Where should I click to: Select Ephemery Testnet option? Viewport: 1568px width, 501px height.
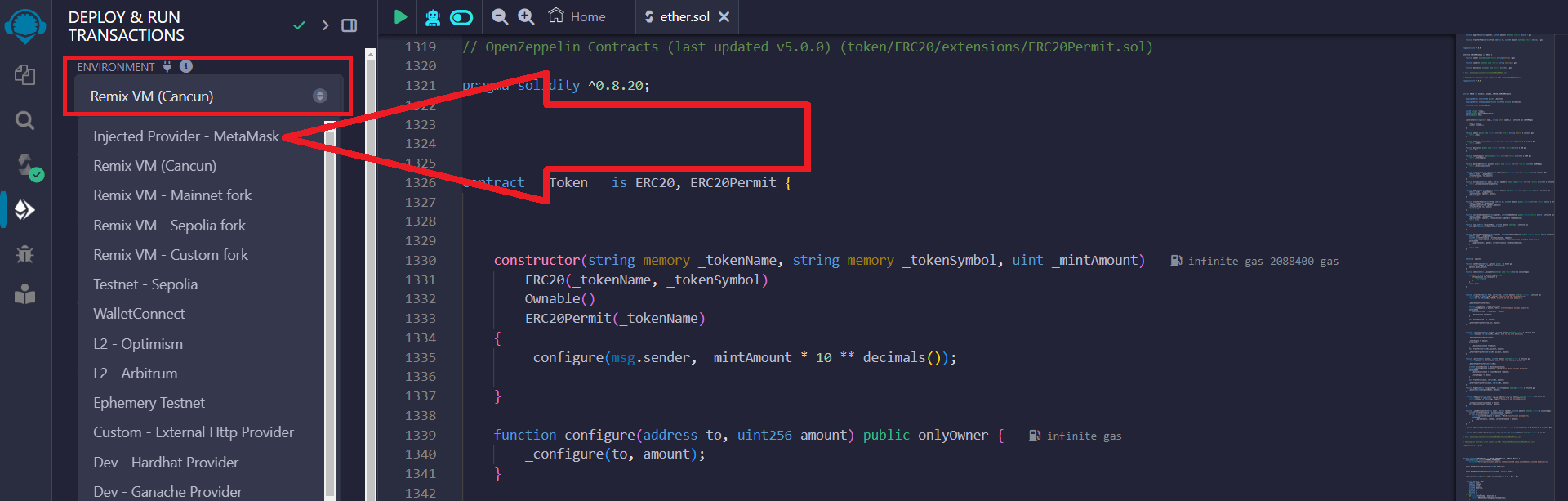pos(149,403)
